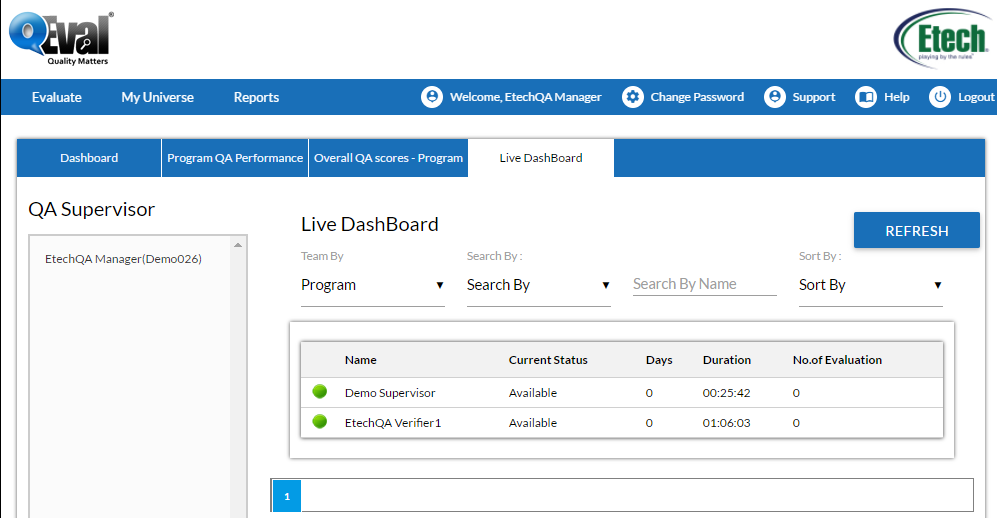The width and height of the screenshot is (997, 518).
Task: Click the Demo Supervisor name cell
Action: (x=390, y=393)
